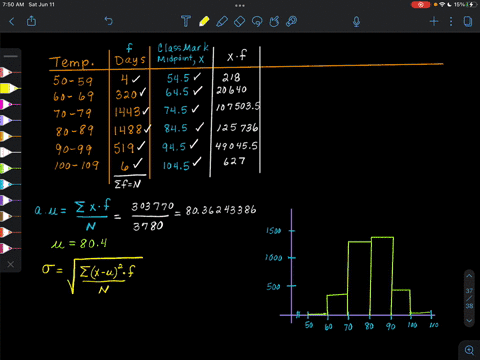480x360 pixels.
Task: Choose the orange pen preset
Action: tap(10, 136)
